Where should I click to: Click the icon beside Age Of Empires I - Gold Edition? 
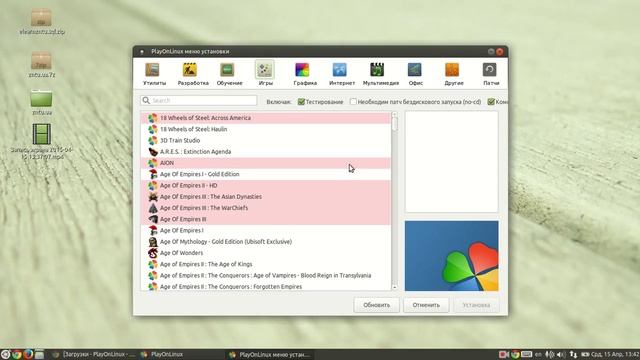[153, 174]
